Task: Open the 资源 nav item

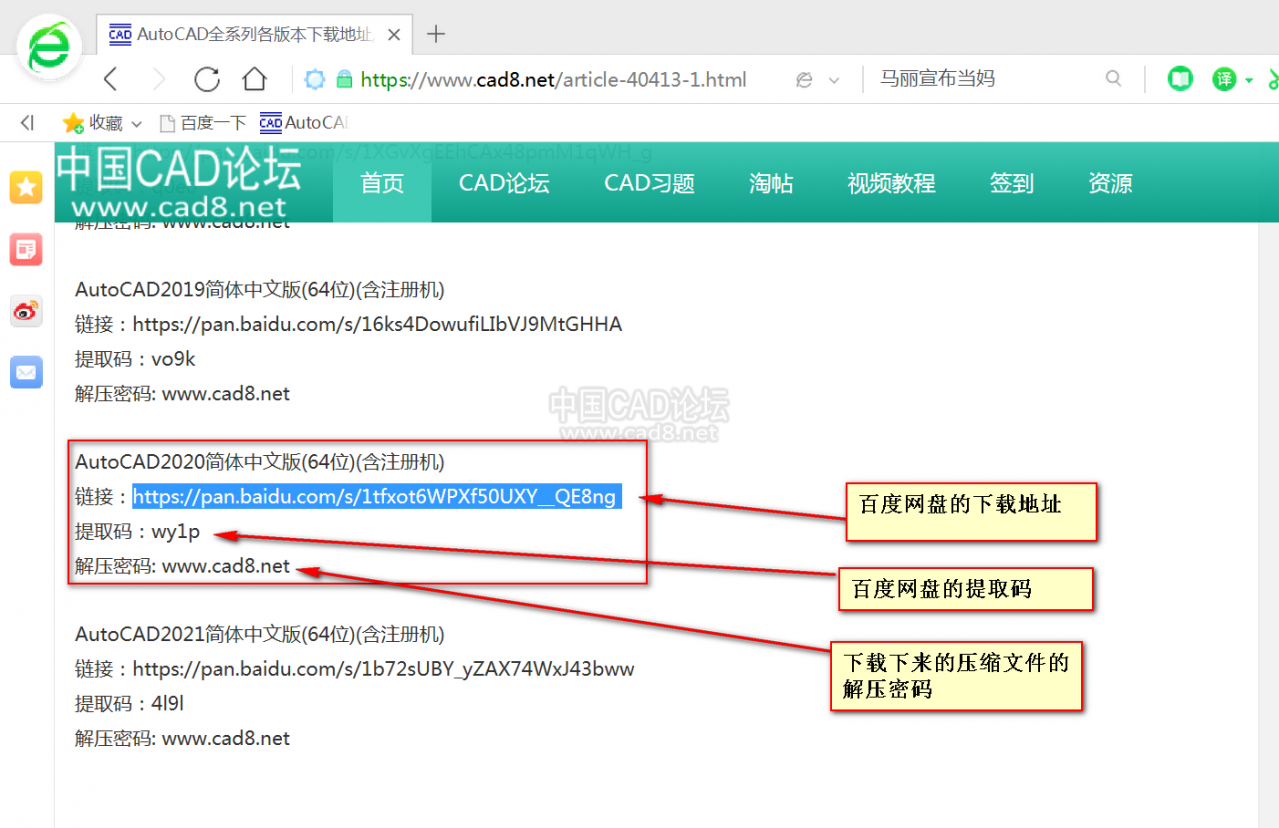Action: [1110, 183]
